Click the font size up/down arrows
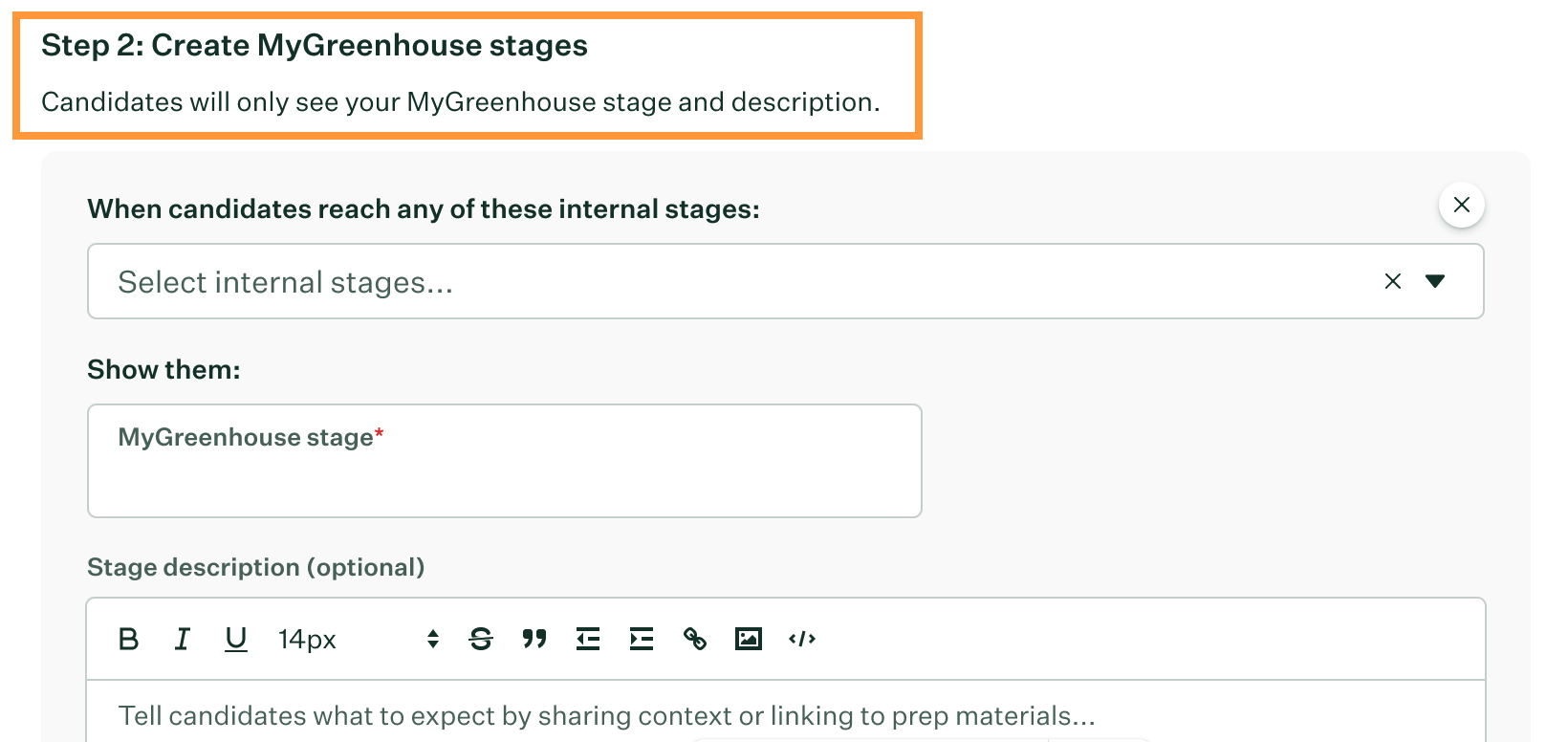The height and width of the screenshot is (742, 1568). [x=433, y=639]
